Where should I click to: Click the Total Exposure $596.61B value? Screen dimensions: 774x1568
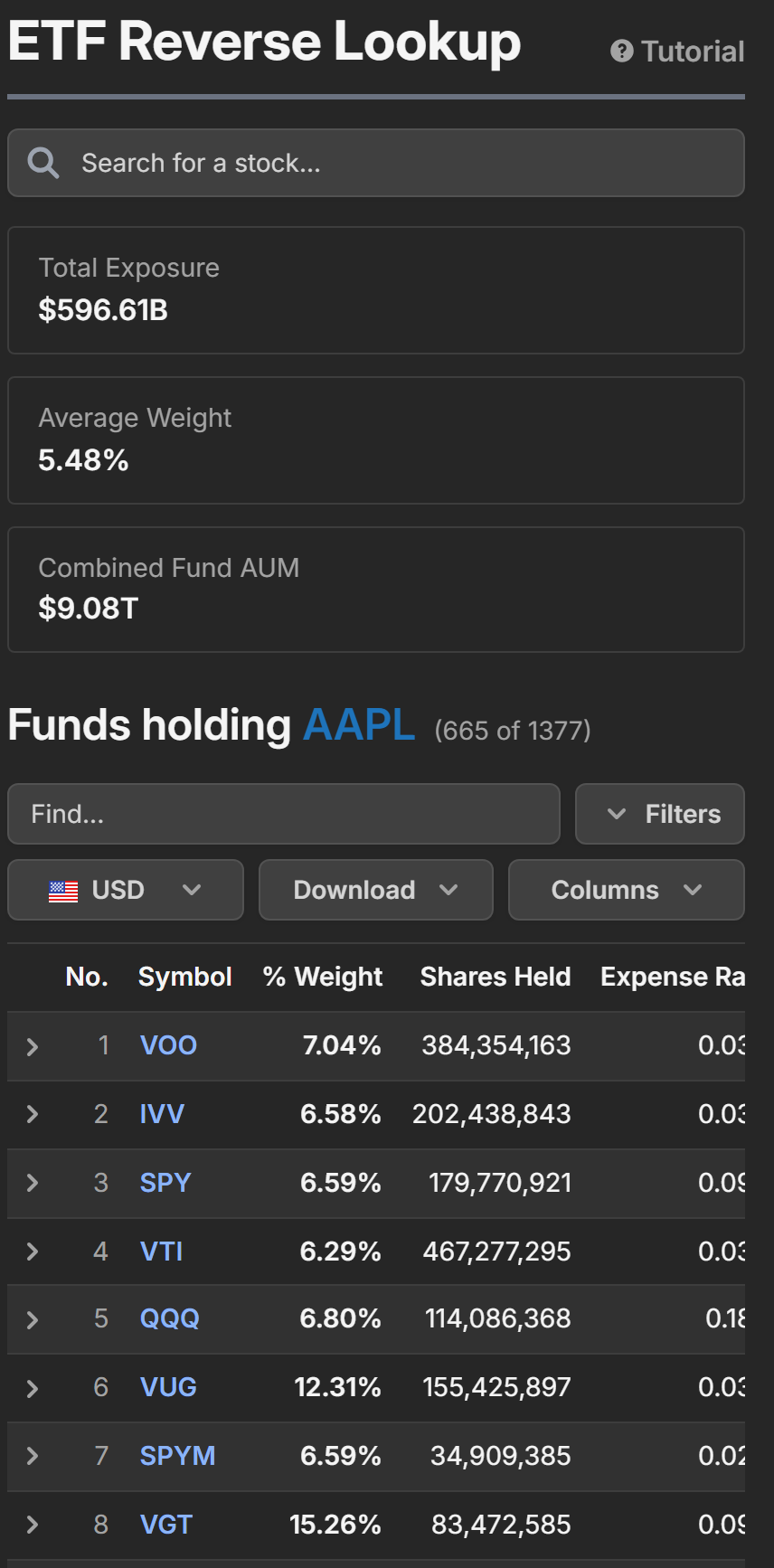pyautogui.click(x=103, y=310)
